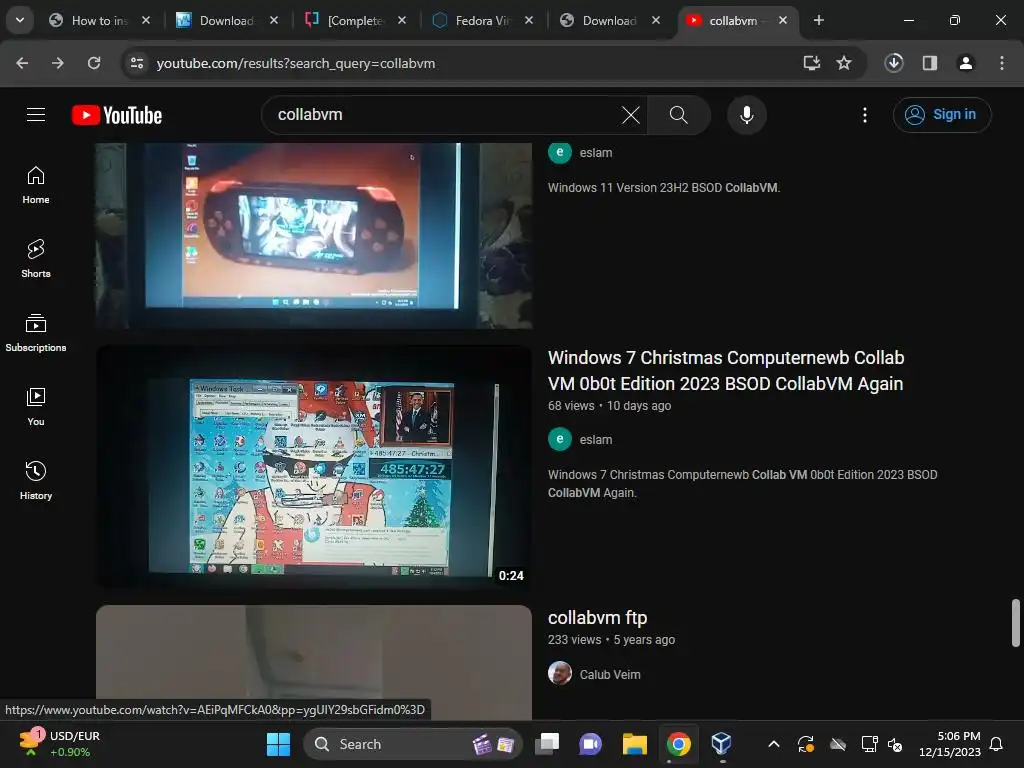This screenshot has height=768, width=1024.
Task: Open Shorts in YouTube sidebar
Action: pos(36,259)
